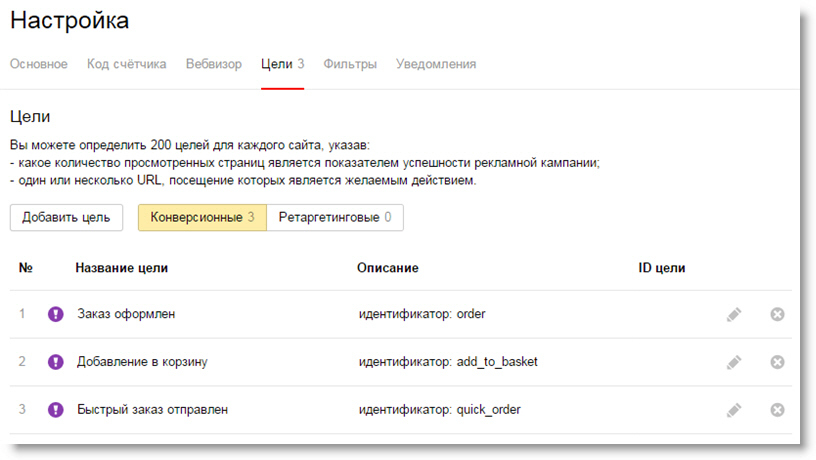Open the 'Уведомления' tab
816x460 pixels.
pos(436,64)
